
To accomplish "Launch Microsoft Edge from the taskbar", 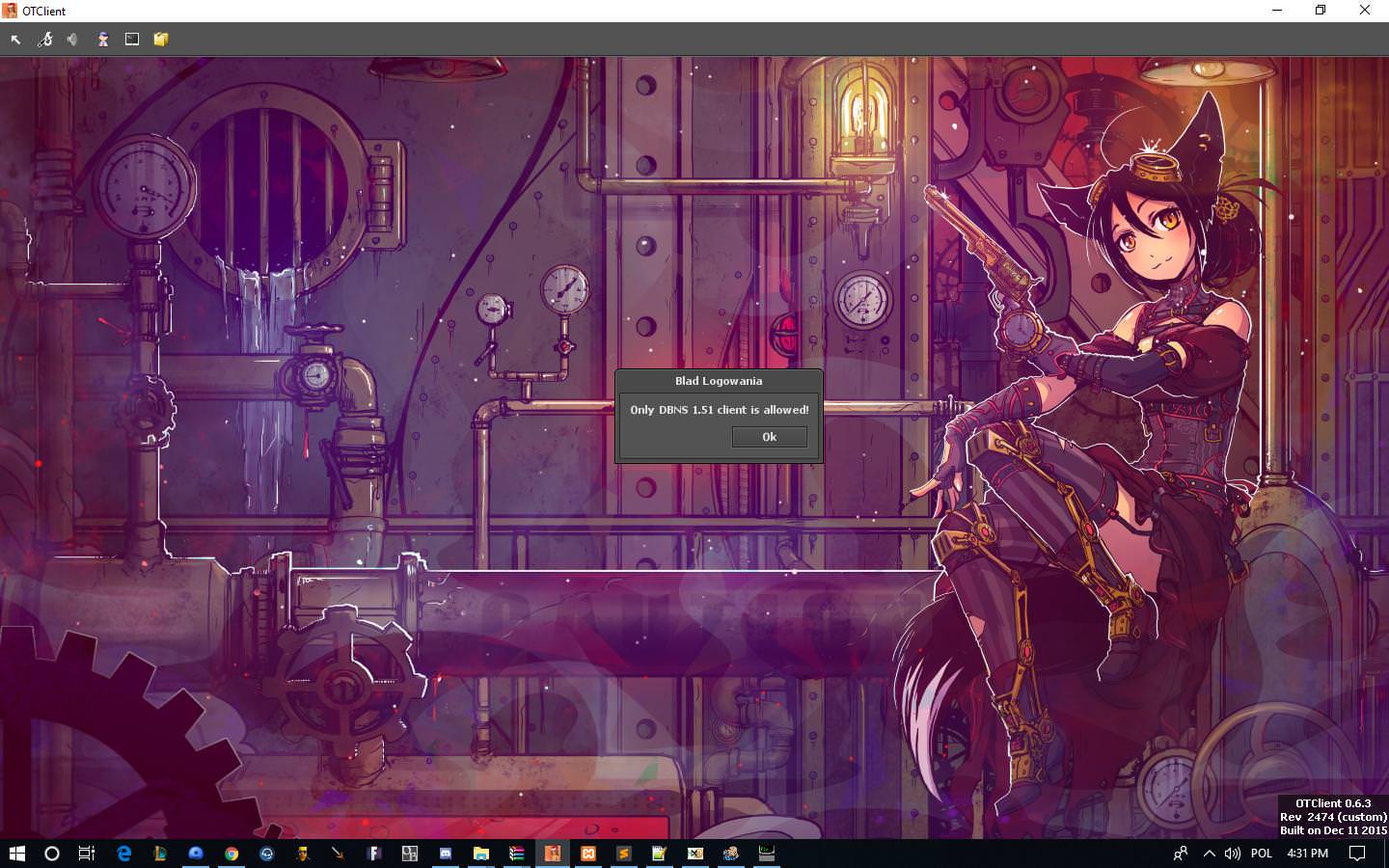I will click(124, 854).
